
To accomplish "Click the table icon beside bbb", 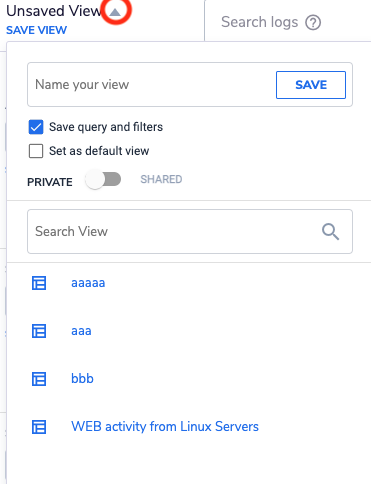I will click(x=39, y=379).
